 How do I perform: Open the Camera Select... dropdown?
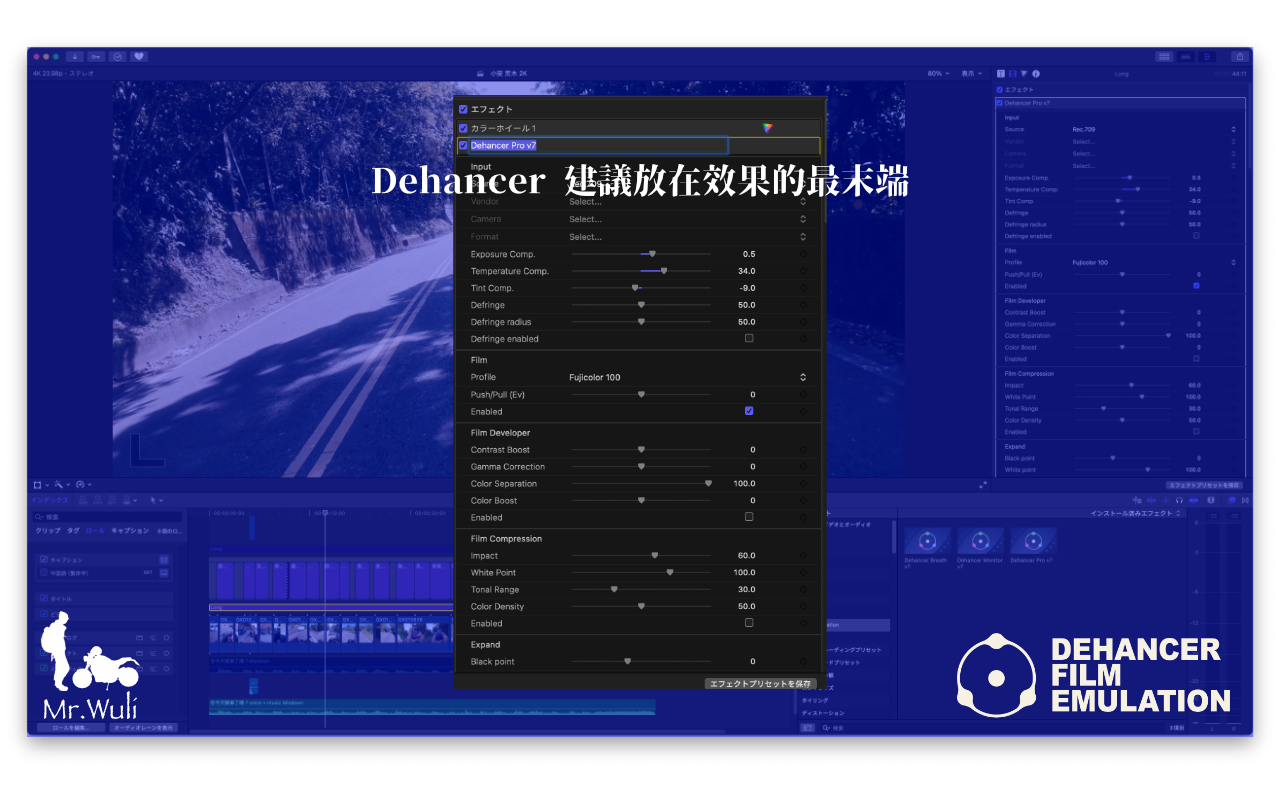click(688, 219)
